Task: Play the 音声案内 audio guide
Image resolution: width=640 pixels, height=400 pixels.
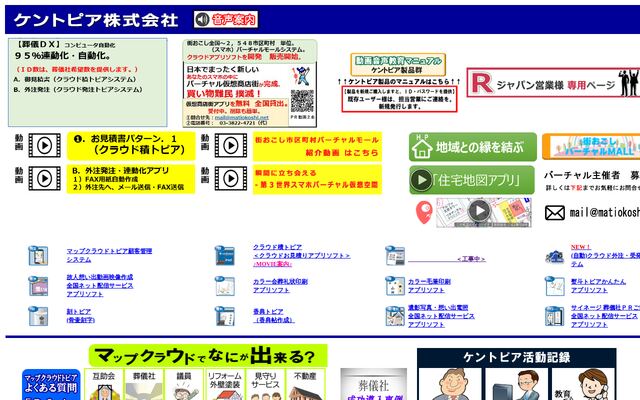Action: [226, 19]
